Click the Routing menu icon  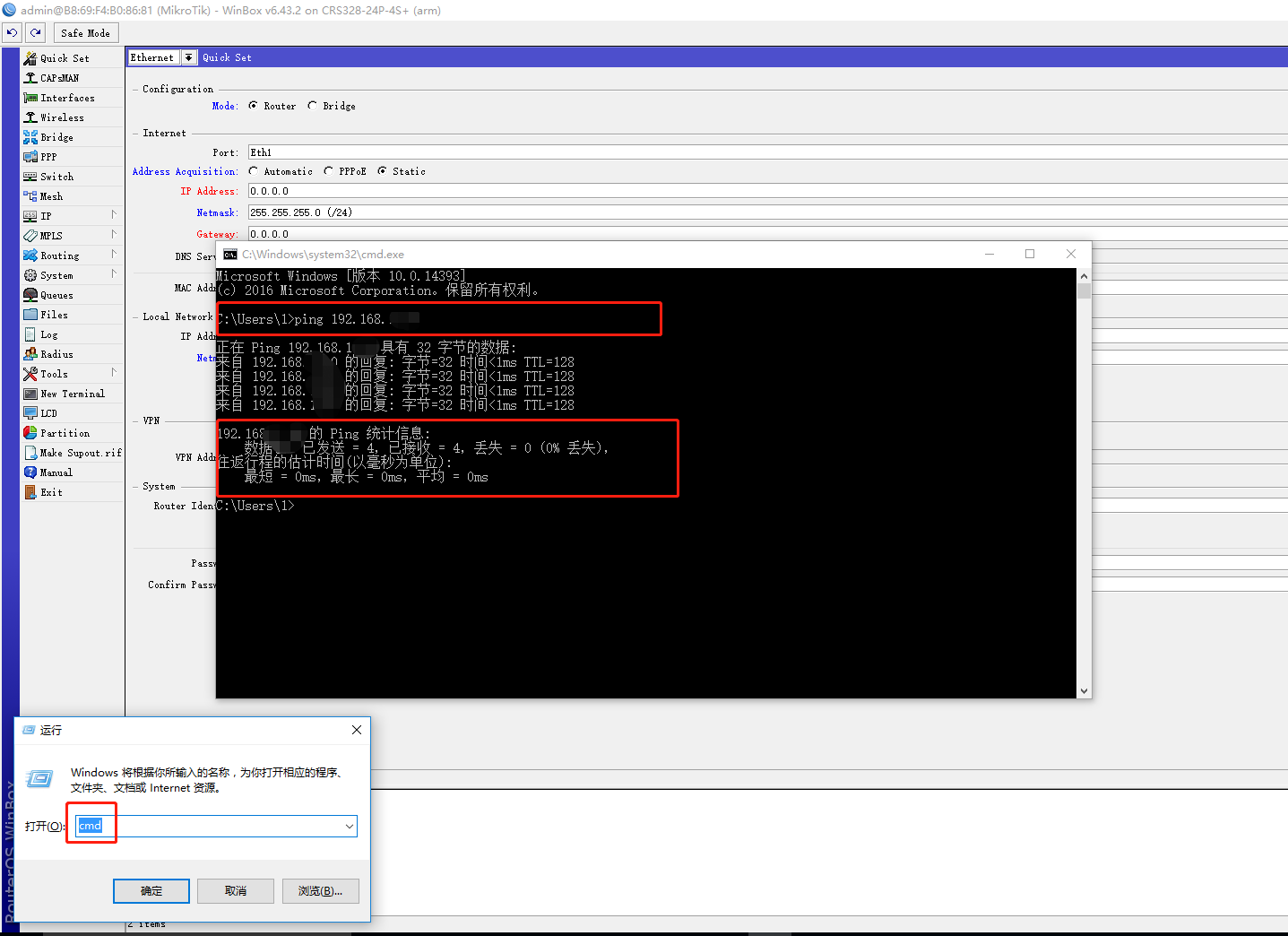(x=30, y=256)
